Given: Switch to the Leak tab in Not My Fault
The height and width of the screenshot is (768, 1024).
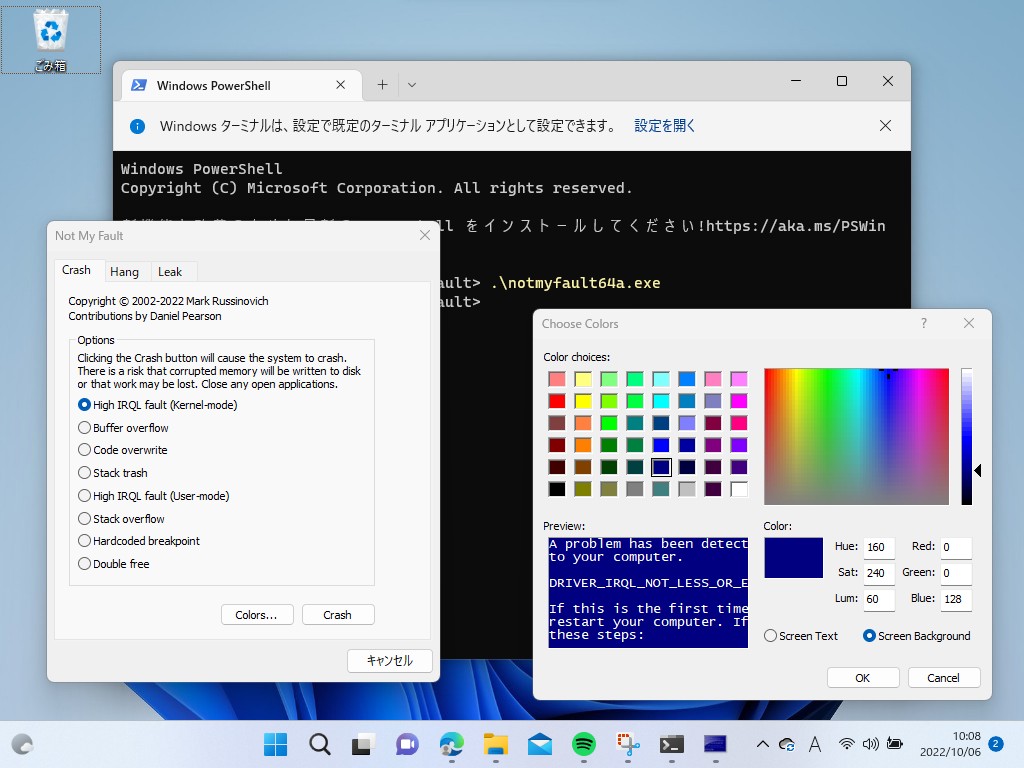Looking at the screenshot, I should coord(171,271).
